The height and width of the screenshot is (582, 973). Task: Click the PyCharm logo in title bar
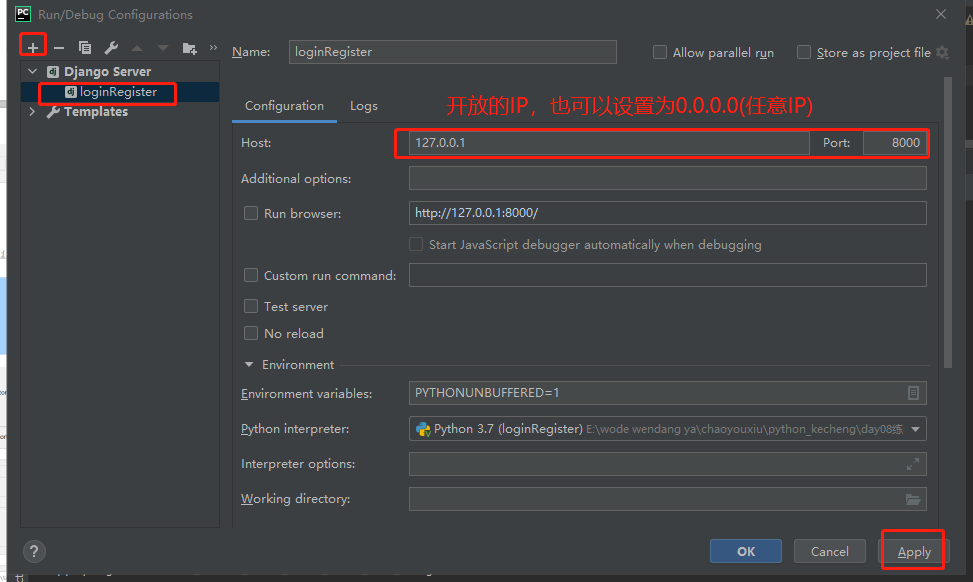(x=22, y=14)
